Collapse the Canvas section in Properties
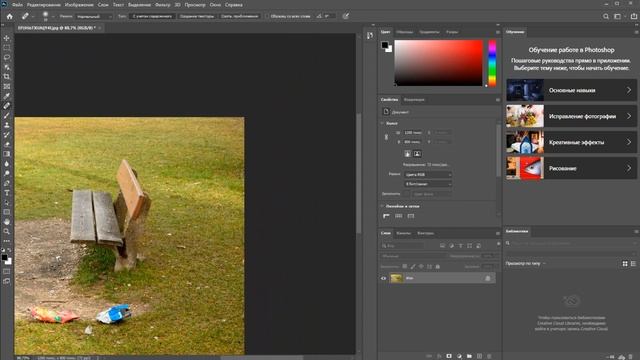Image resolution: width=640 pixels, height=360 pixels. tap(382, 123)
